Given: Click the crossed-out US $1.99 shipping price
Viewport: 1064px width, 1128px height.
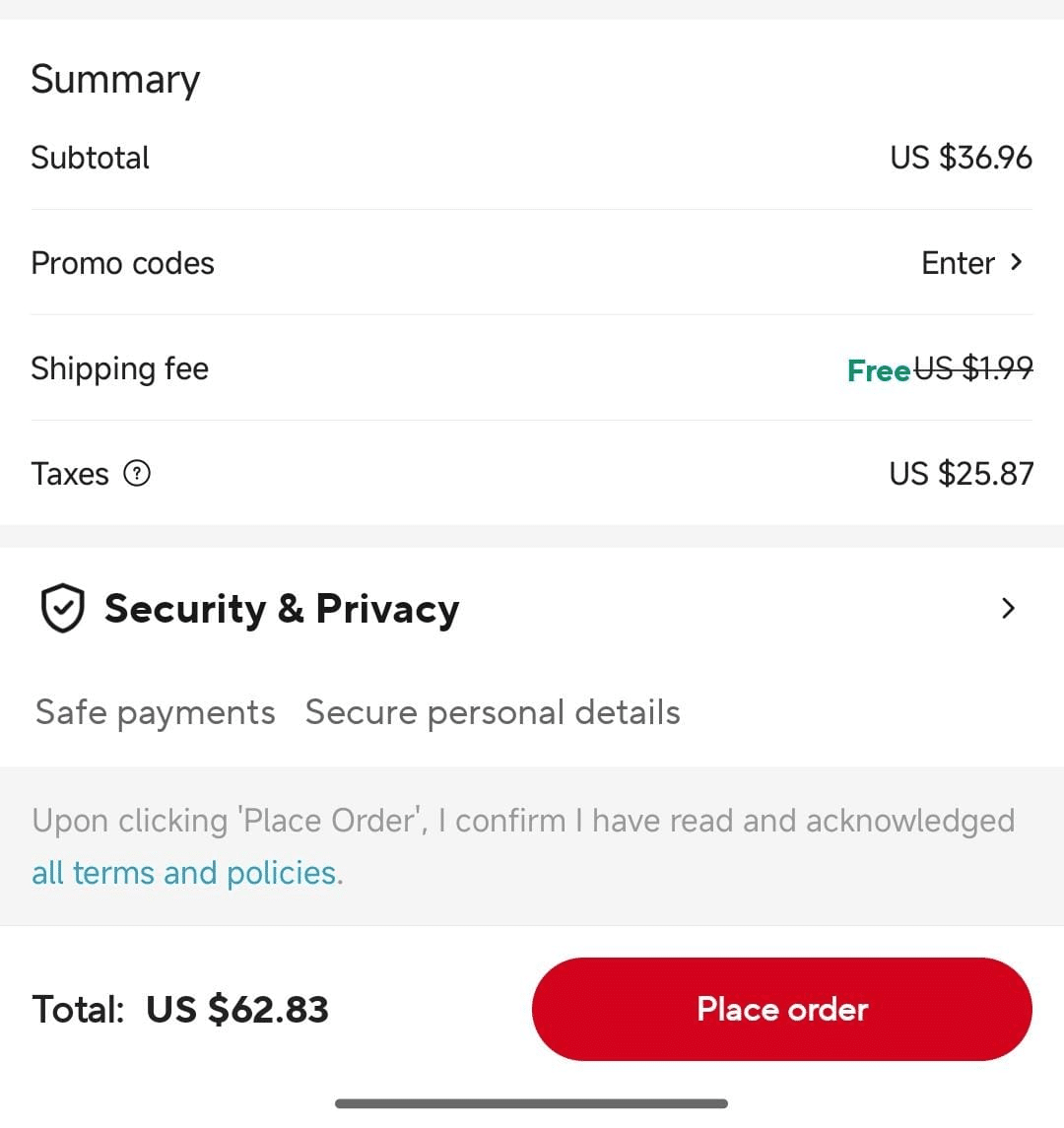Looking at the screenshot, I should click(973, 368).
